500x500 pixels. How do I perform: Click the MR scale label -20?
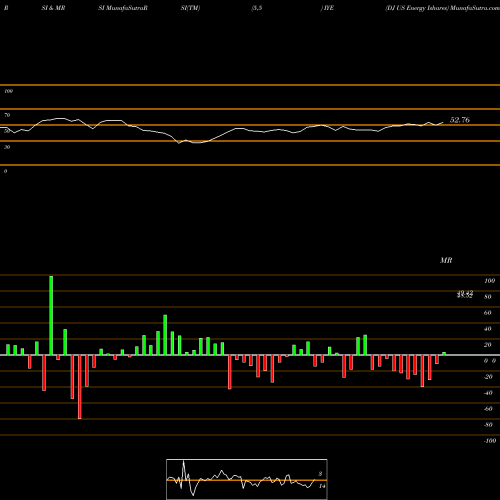tap(488, 377)
